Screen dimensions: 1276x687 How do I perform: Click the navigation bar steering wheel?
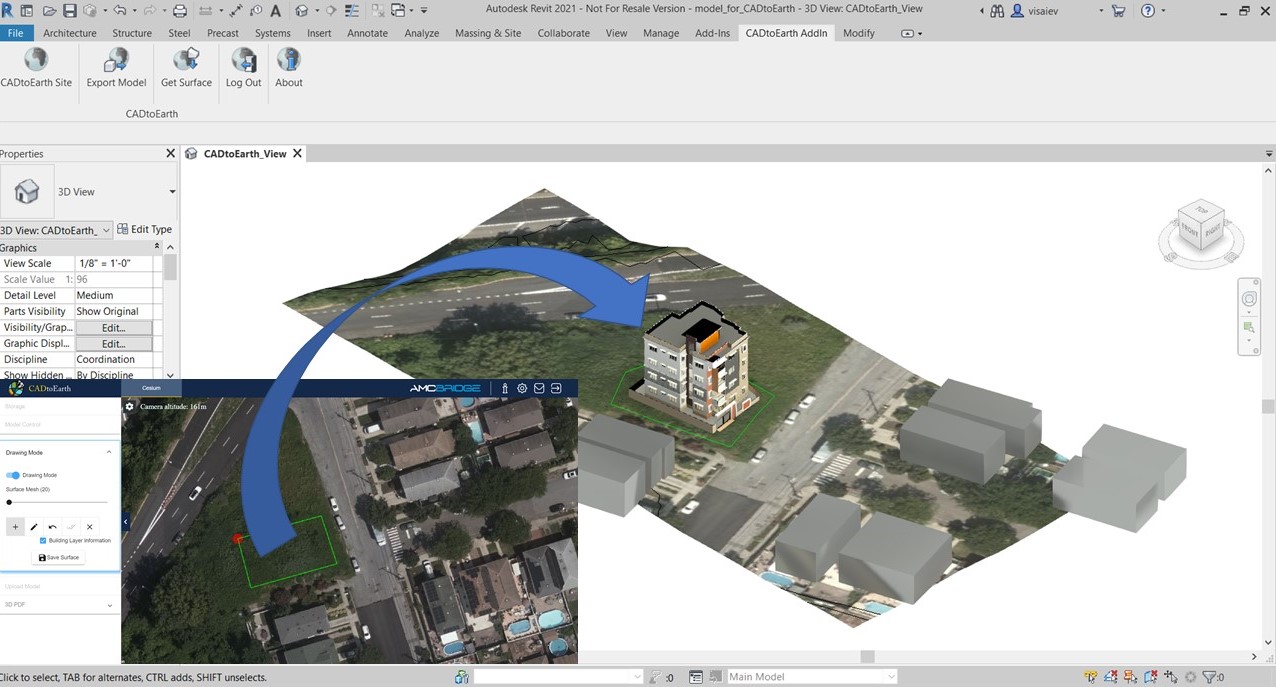[1249, 299]
